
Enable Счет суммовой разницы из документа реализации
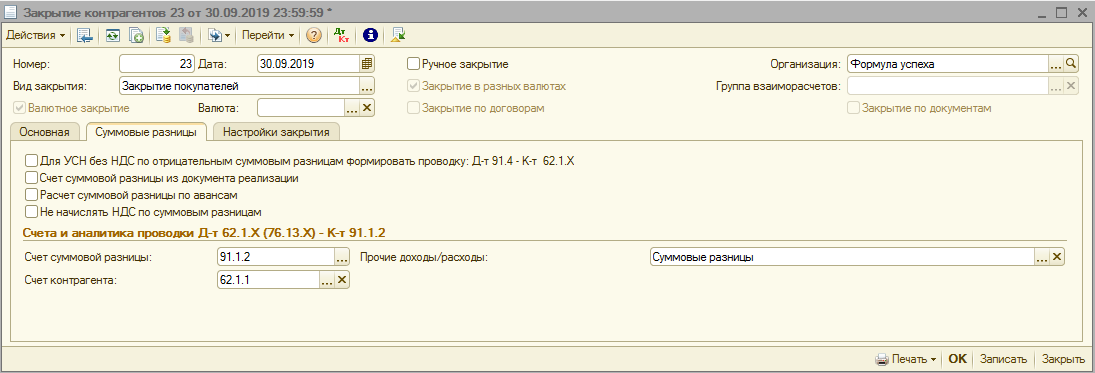tap(31, 177)
